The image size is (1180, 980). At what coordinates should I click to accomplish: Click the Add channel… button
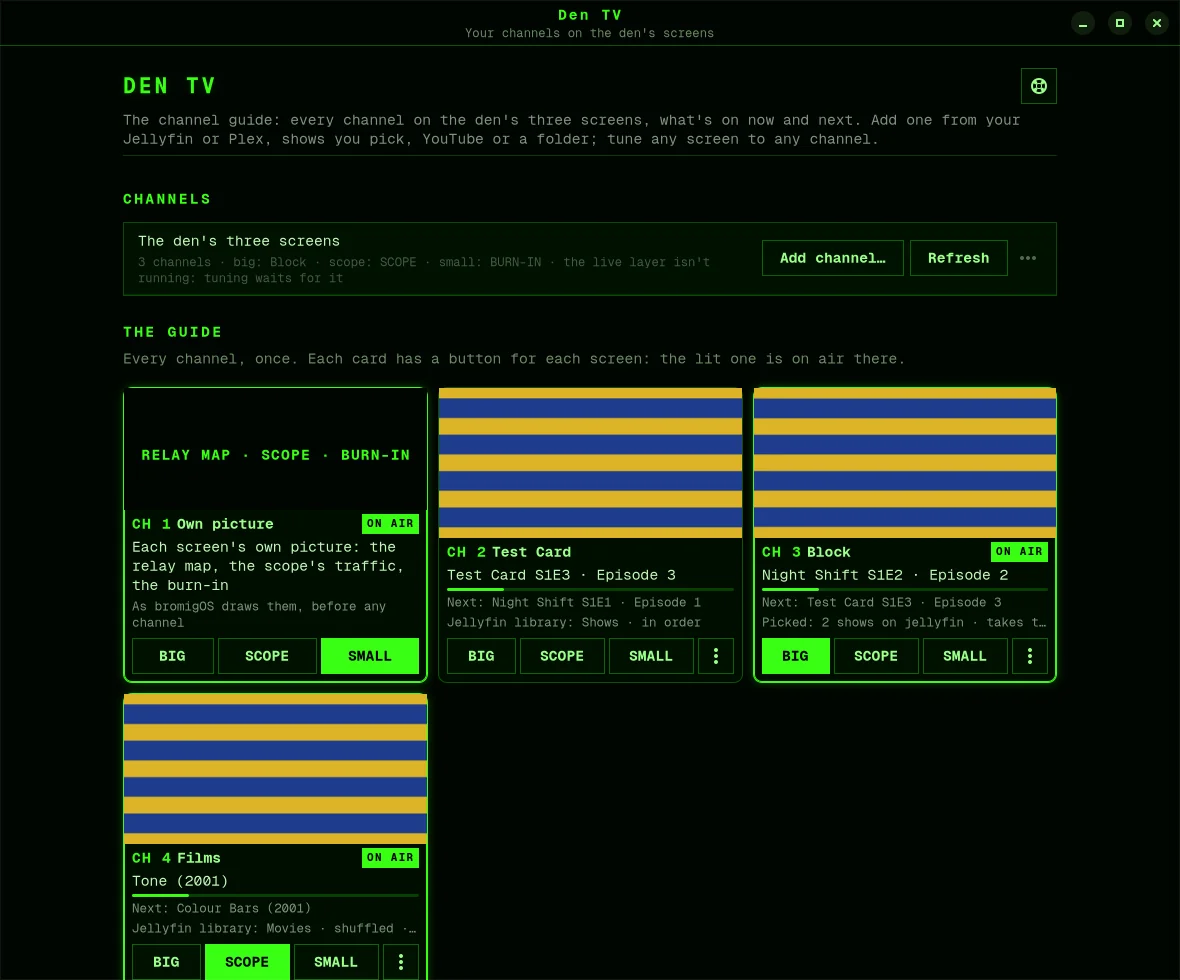point(832,258)
